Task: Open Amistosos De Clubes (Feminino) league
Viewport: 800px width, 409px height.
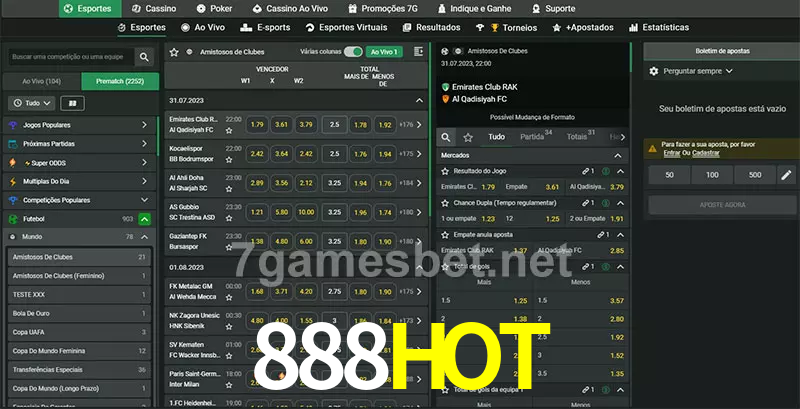Action: (79, 276)
